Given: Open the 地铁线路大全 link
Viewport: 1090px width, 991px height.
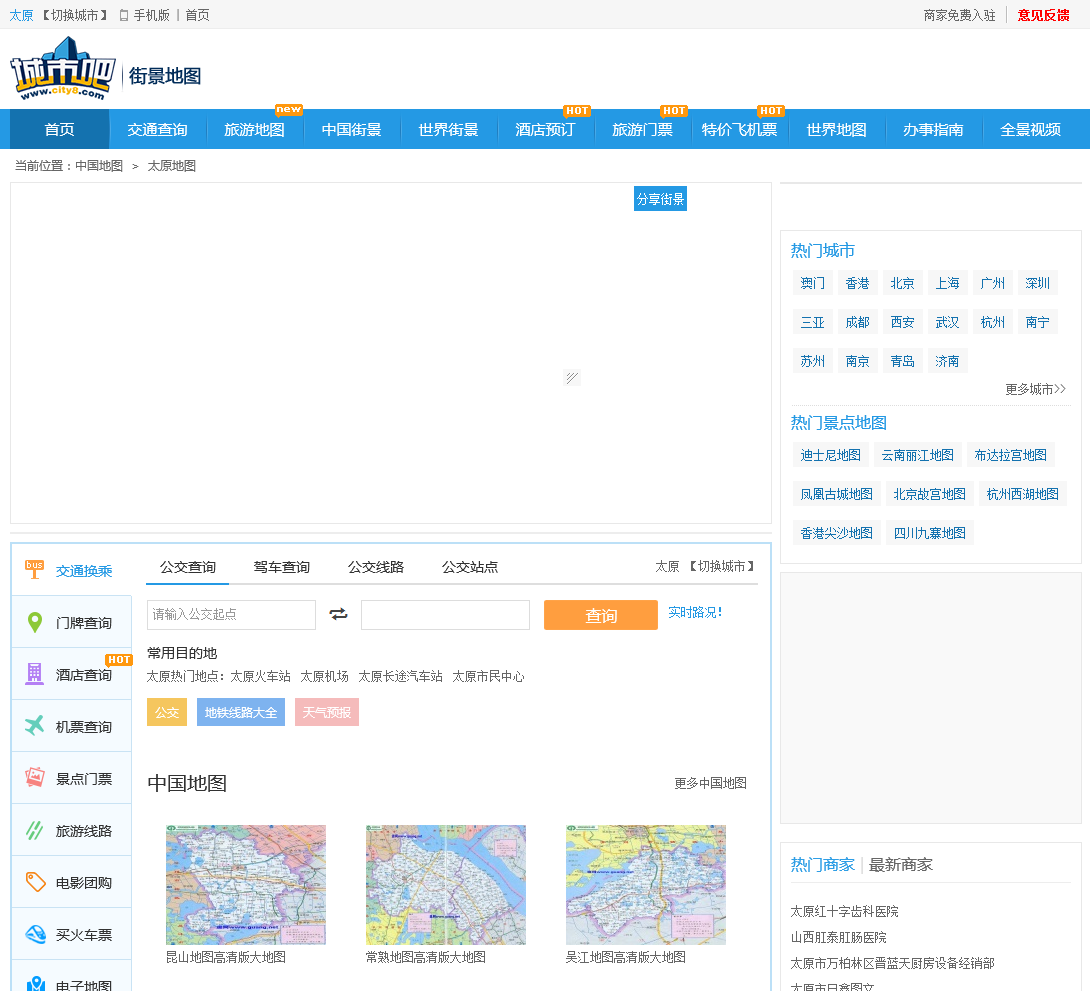Looking at the screenshot, I should [x=240, y=712].
